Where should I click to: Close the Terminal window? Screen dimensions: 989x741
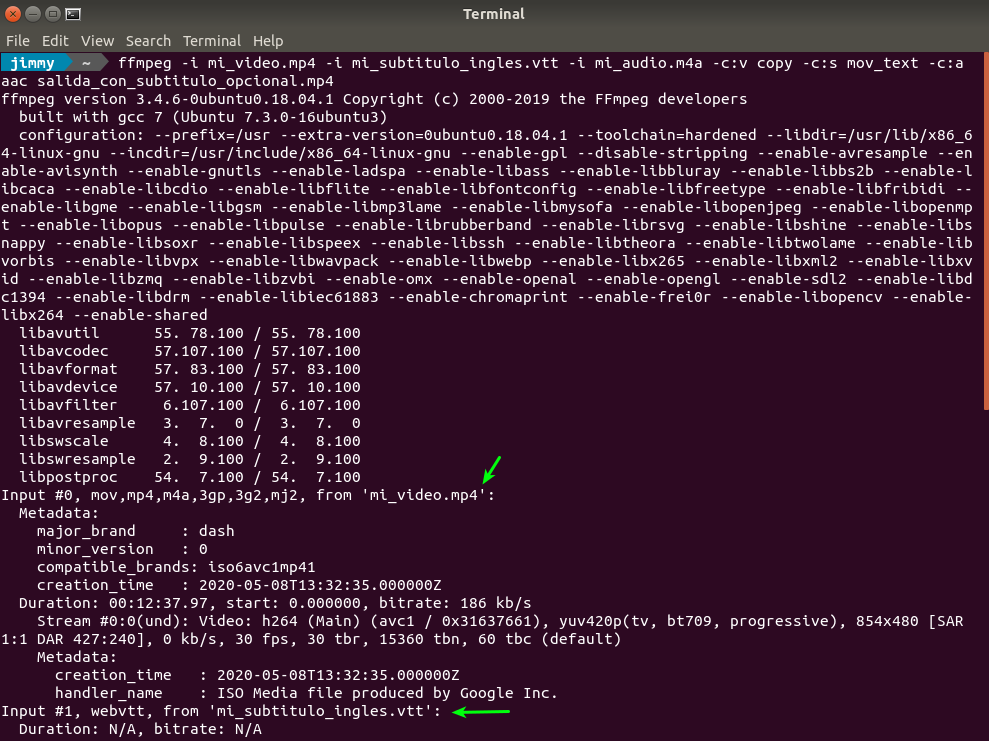coord(14,14)
